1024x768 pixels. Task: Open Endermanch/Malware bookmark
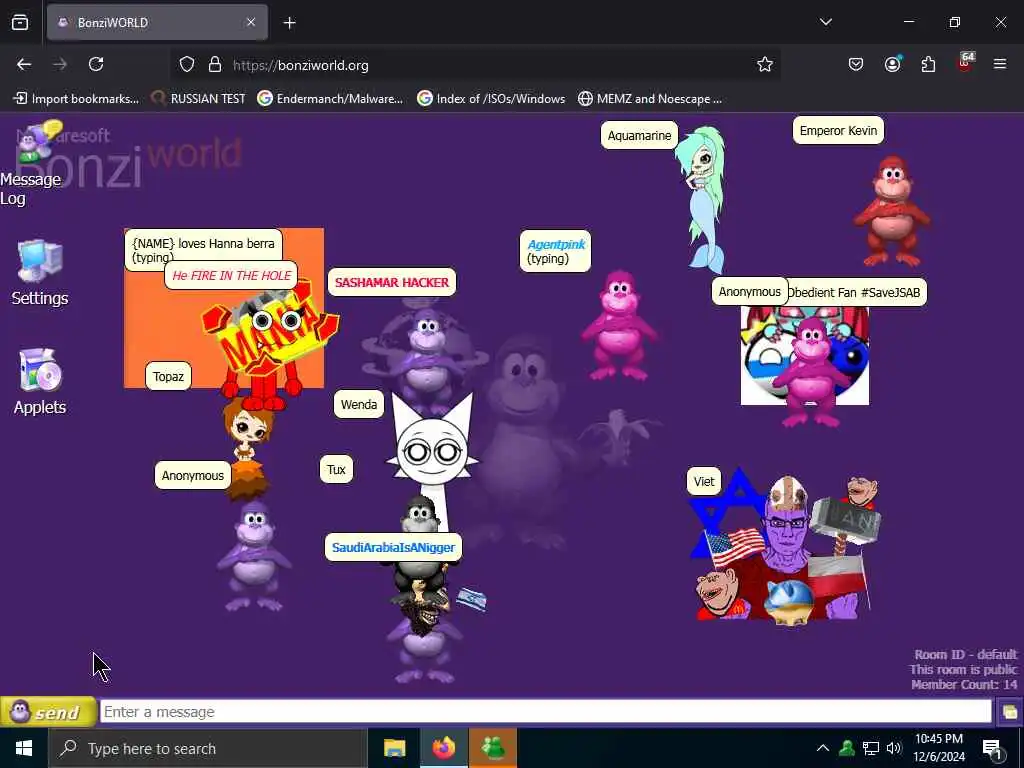click(x=330, y=99)
